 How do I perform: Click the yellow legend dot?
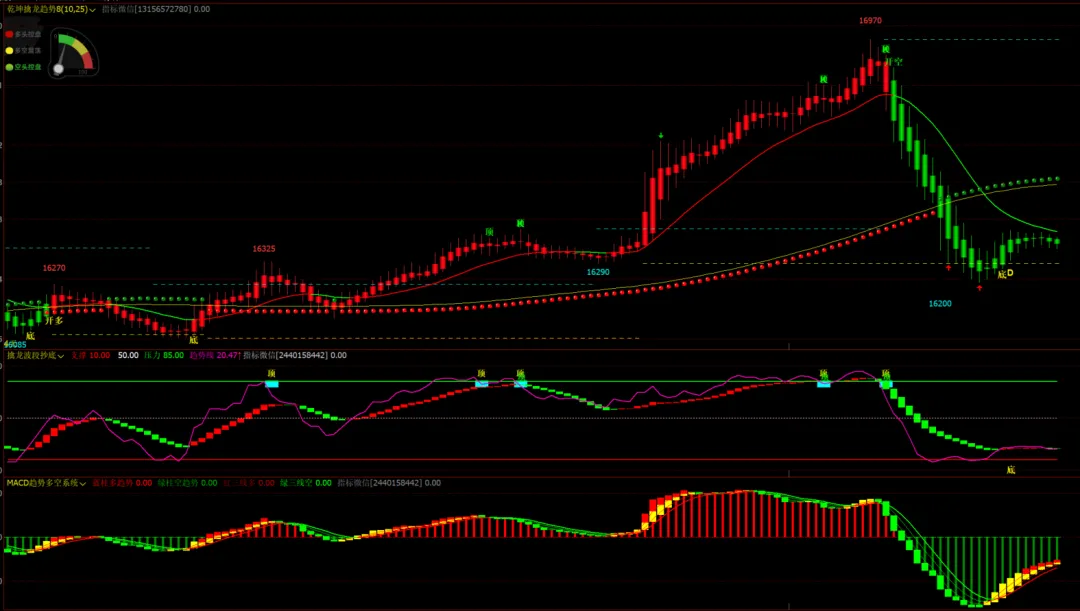click(x=9, y=50)
